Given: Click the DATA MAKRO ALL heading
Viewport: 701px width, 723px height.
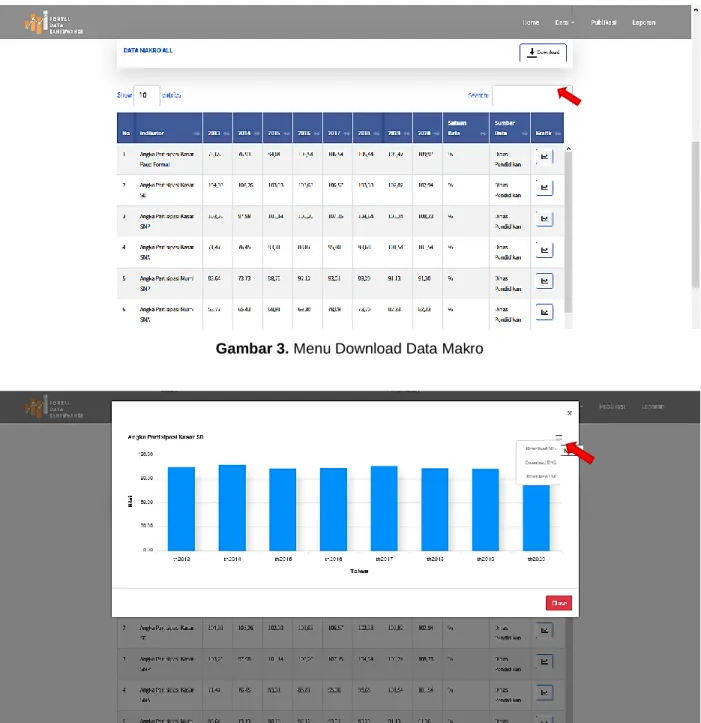Looking at the screenshot, I should tap(148, 50).
